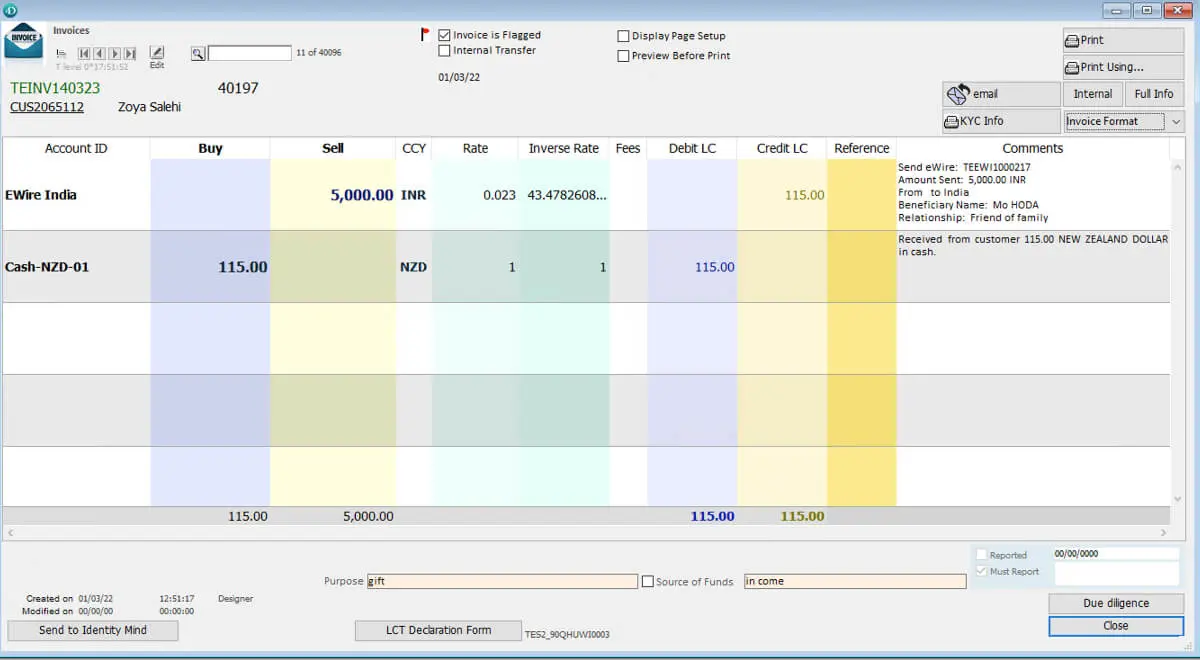Click the Purpose field containing gift
The height and width of the screenshot is (660, 1200).
(x=502, y=581)
